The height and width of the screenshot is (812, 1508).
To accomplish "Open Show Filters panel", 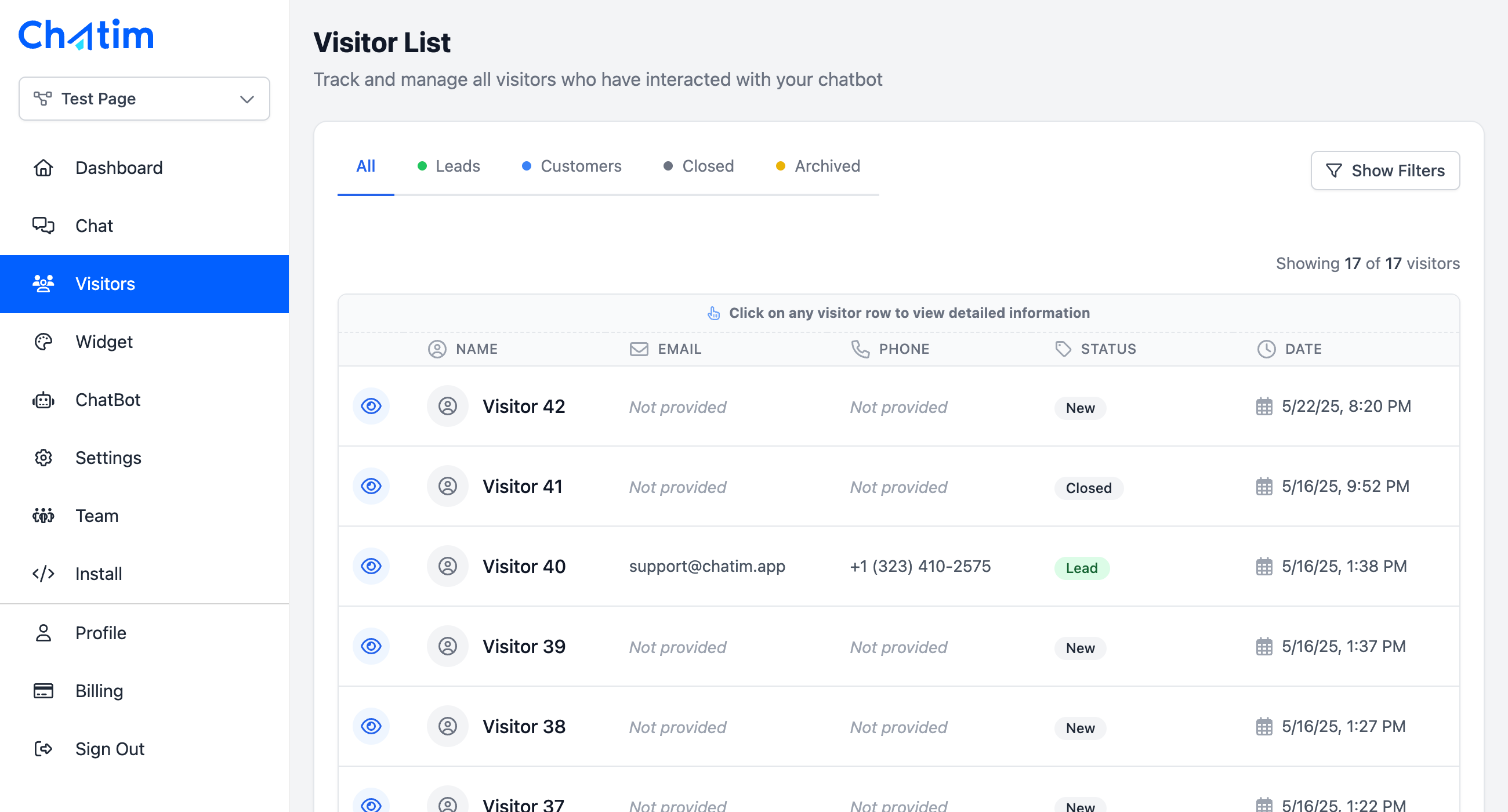I will tap(1386, 171).
